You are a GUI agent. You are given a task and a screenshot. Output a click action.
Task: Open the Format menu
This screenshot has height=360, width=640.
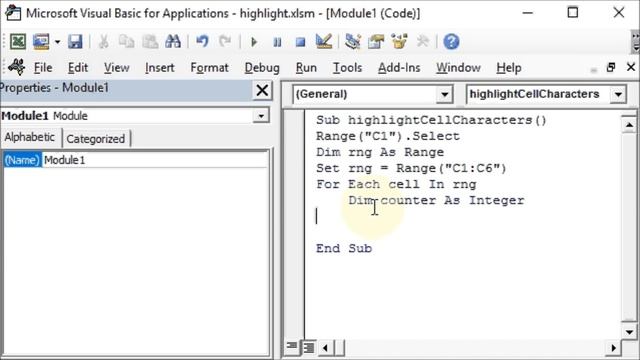tap(209, 68)
